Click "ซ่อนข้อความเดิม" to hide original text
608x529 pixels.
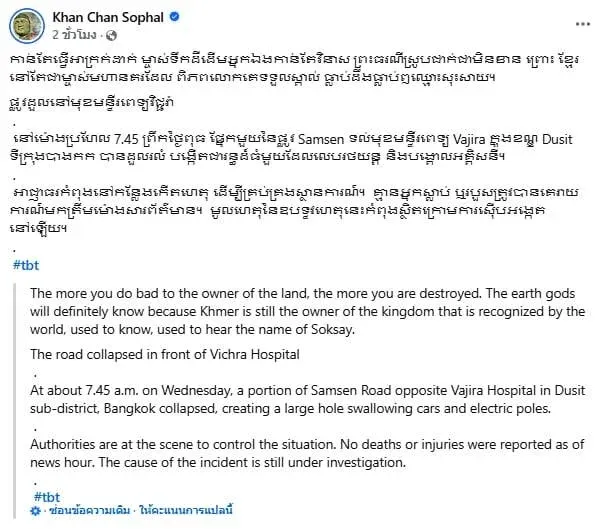[x=87, y=511]
